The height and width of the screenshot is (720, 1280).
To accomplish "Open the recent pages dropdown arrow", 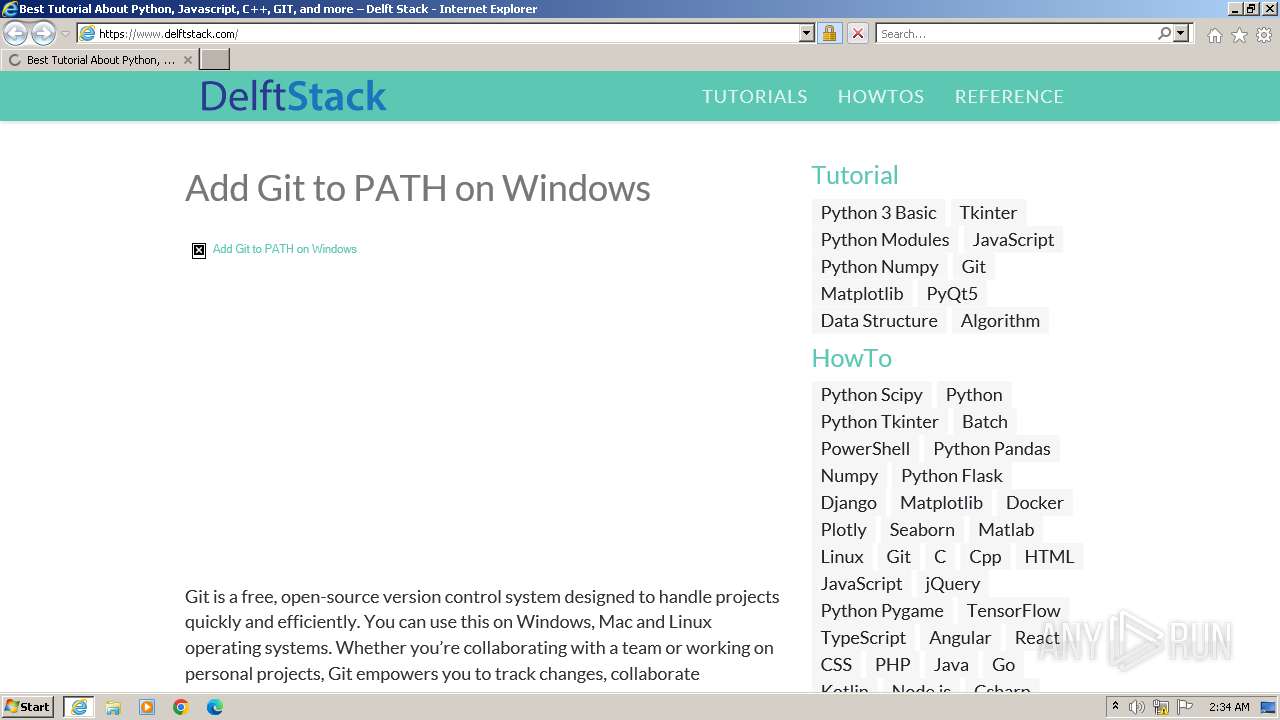I will (65, 34).
